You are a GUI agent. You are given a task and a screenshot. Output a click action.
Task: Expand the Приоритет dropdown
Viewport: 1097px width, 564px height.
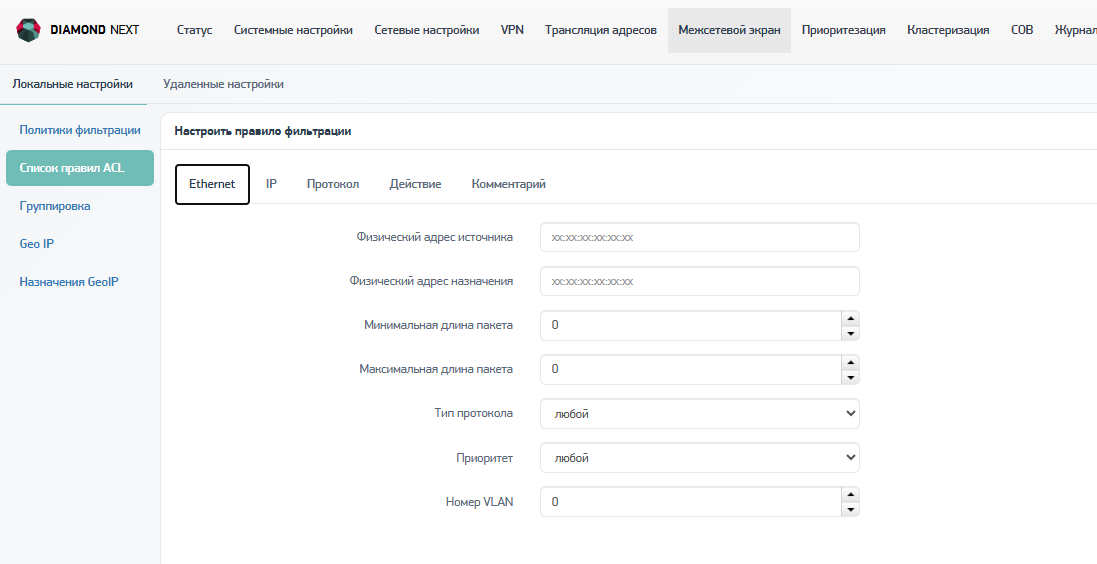tap(700, 458)
